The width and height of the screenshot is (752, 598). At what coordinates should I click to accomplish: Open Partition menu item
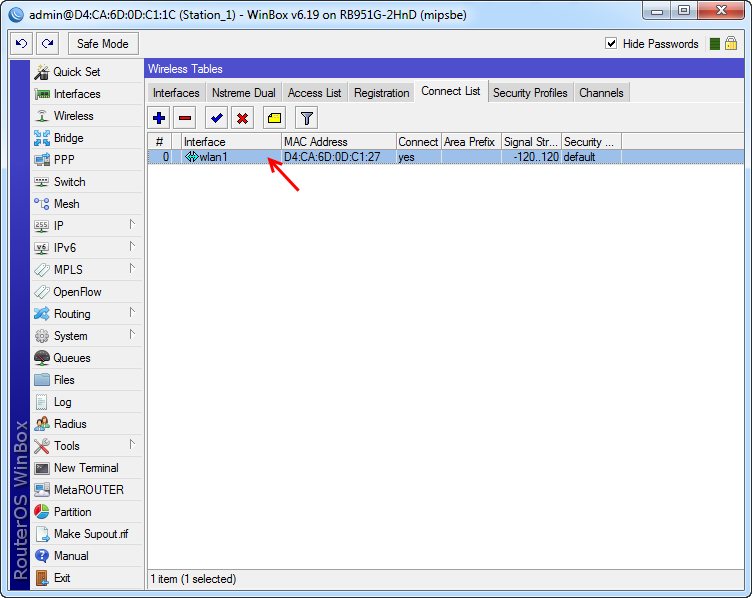[87, 512]
